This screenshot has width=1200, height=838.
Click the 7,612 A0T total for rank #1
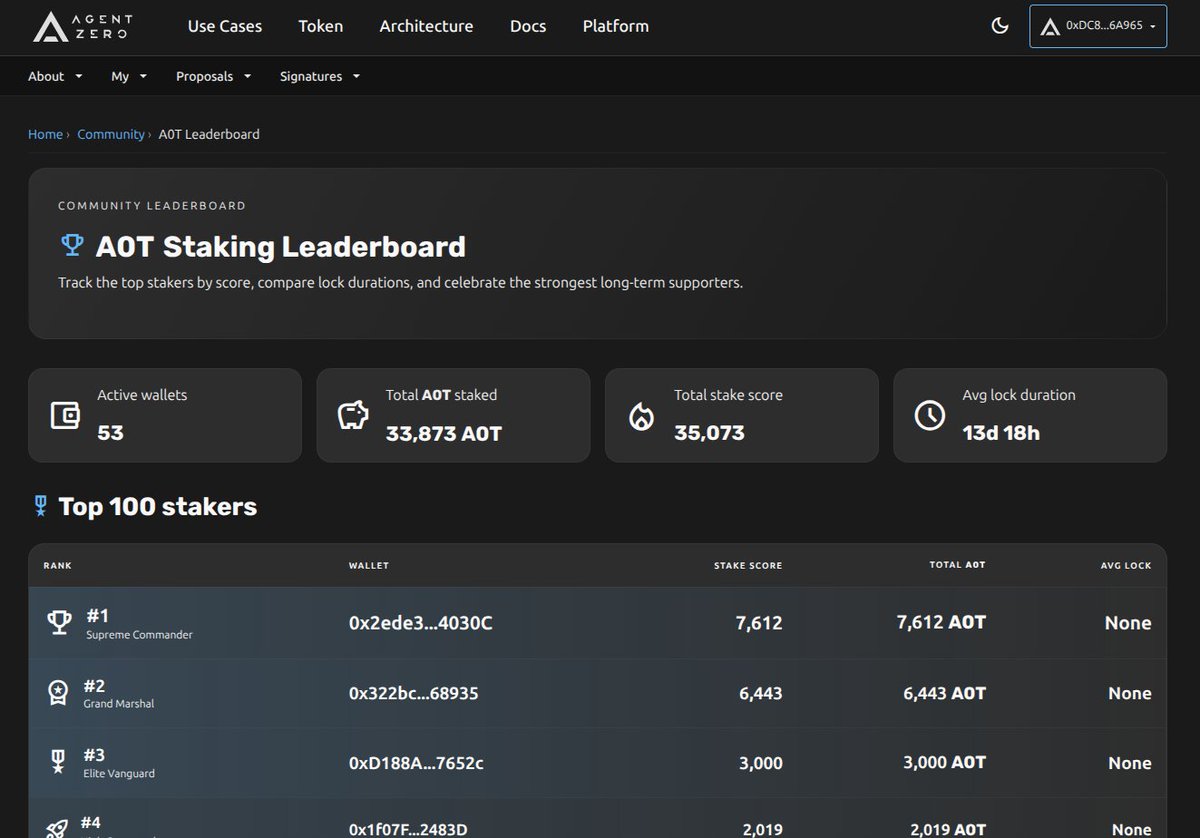click(x=941, y=622)
